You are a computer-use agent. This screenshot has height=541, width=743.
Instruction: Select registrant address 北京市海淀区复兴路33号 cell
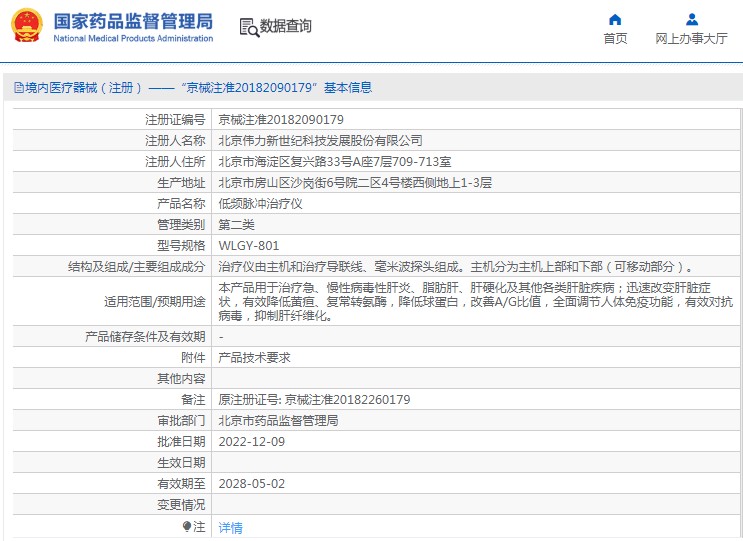(x=335, y=162)
